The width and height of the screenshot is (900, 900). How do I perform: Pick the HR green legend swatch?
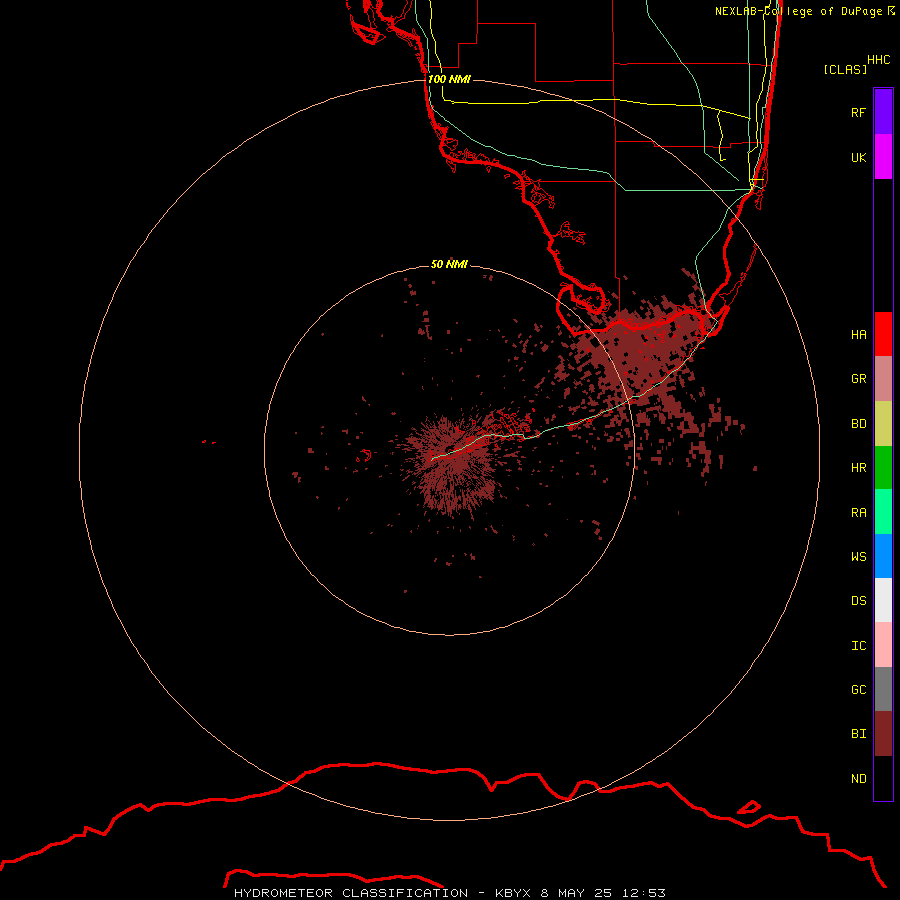pyautogui.click(x=883, y=467)
